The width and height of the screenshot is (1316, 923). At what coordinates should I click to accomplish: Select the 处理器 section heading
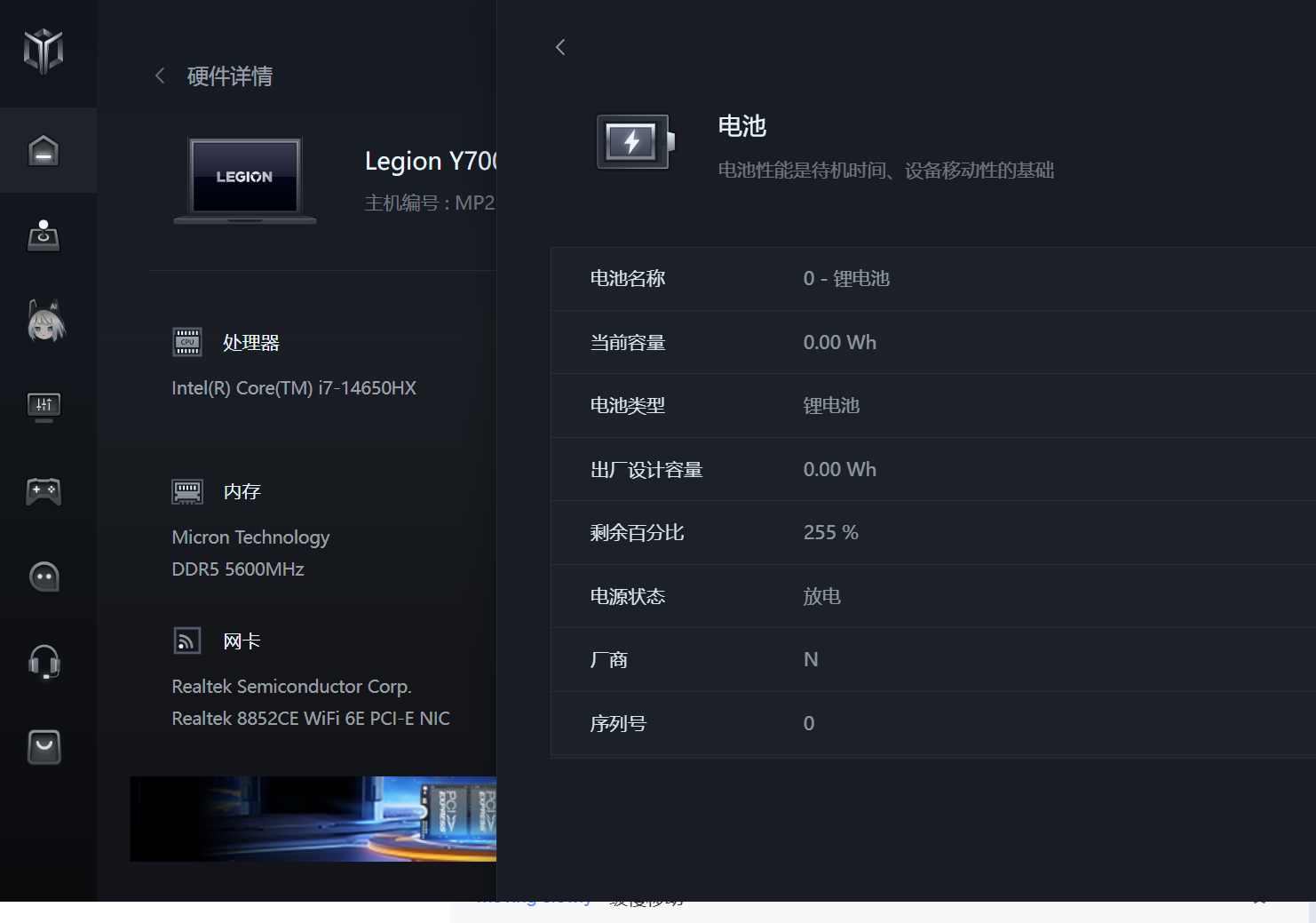pos(251,343)
